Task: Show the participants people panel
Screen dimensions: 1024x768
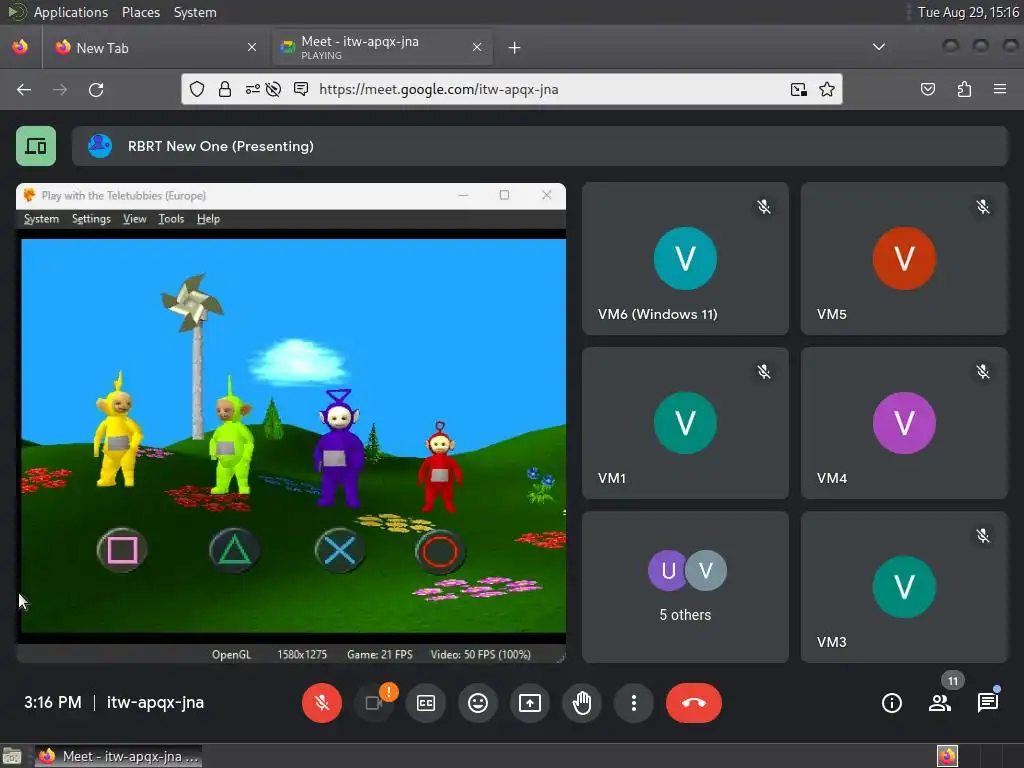Action: tap(940, 703)
